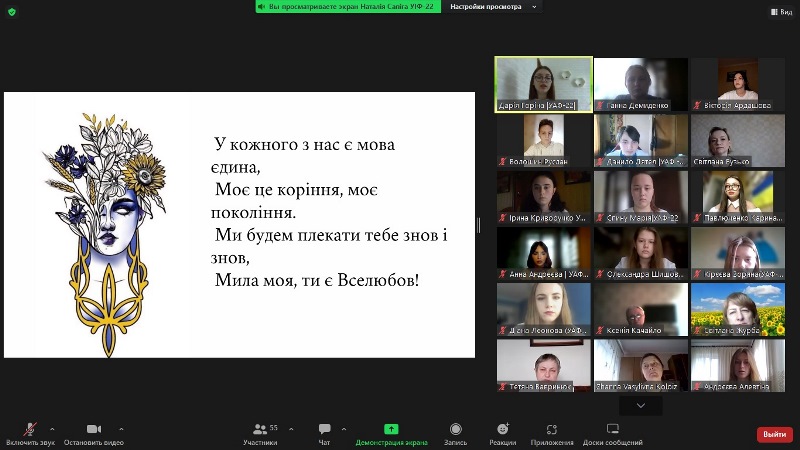The image size is (800, 450).
Task: Start recording with Запись button
Action: tap(456, 434)
